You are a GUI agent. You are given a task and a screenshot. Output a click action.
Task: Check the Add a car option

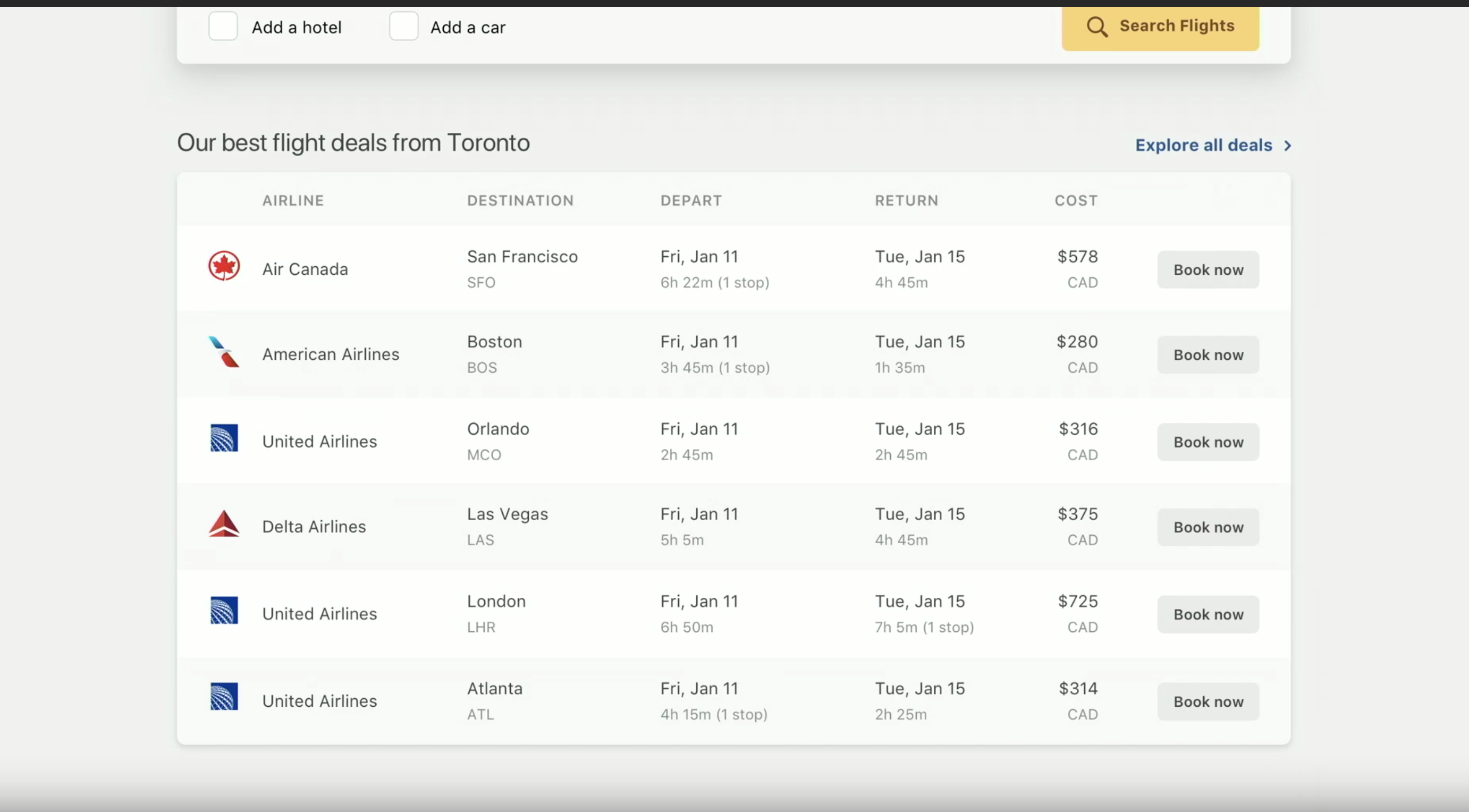click(x=404, y=26)
